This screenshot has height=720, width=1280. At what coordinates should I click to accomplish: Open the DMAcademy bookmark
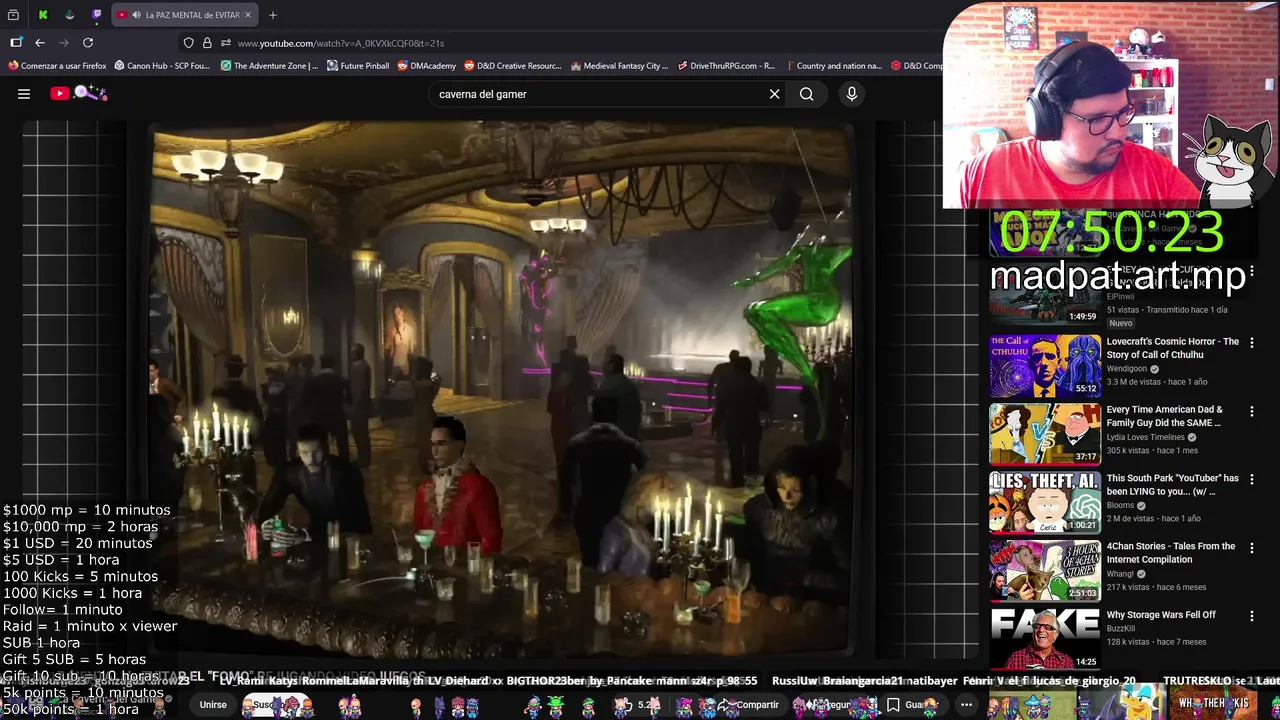click(426, 66)
